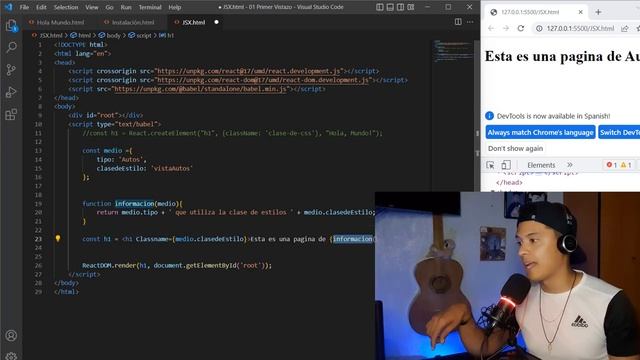640x360 pixels.
Task: Click the page heading in the browser
Action: 562,56
